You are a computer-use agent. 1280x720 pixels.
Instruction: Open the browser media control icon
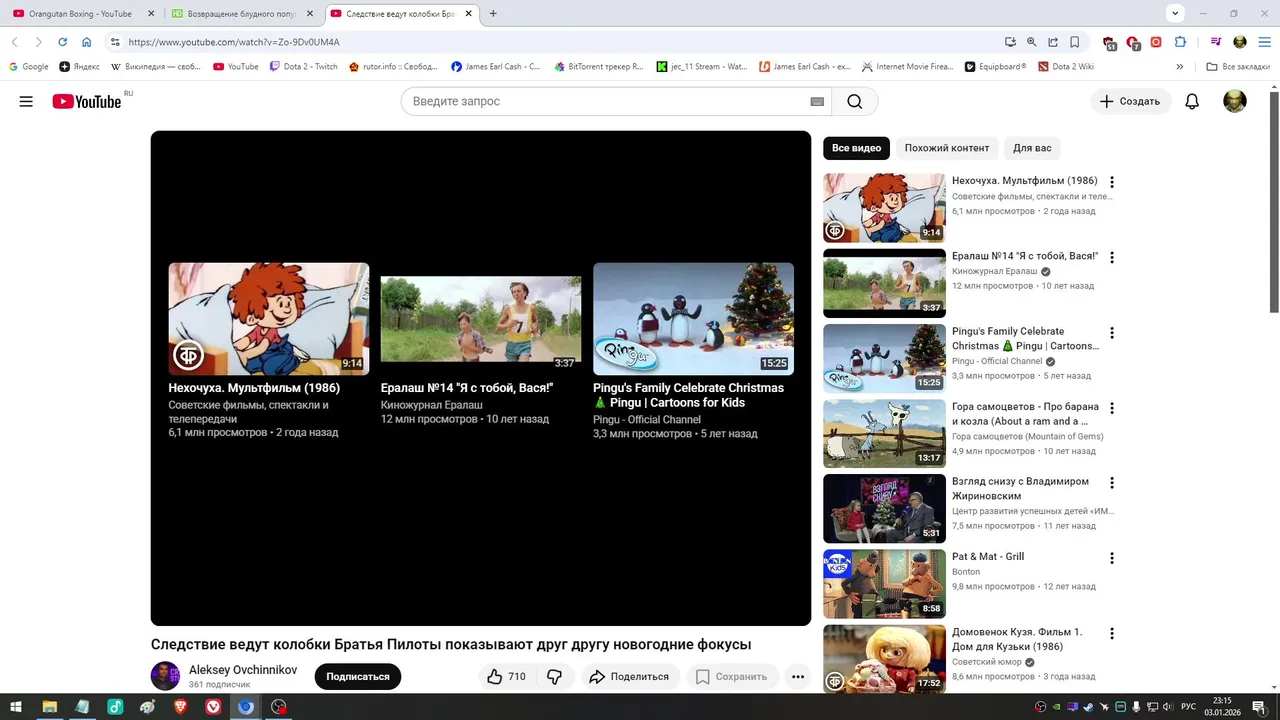click(x=1216, y=42)
